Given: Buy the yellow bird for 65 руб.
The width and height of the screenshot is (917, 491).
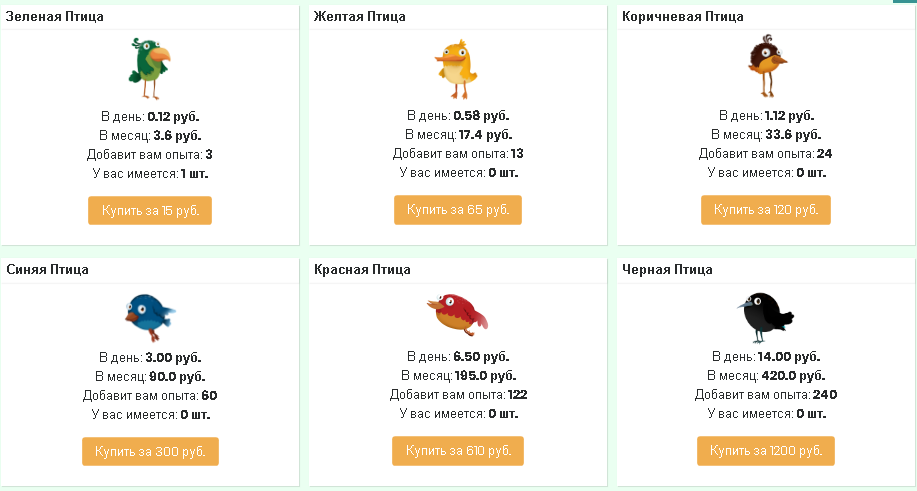Looking at the screenshot, I should (x=458, y=210).
